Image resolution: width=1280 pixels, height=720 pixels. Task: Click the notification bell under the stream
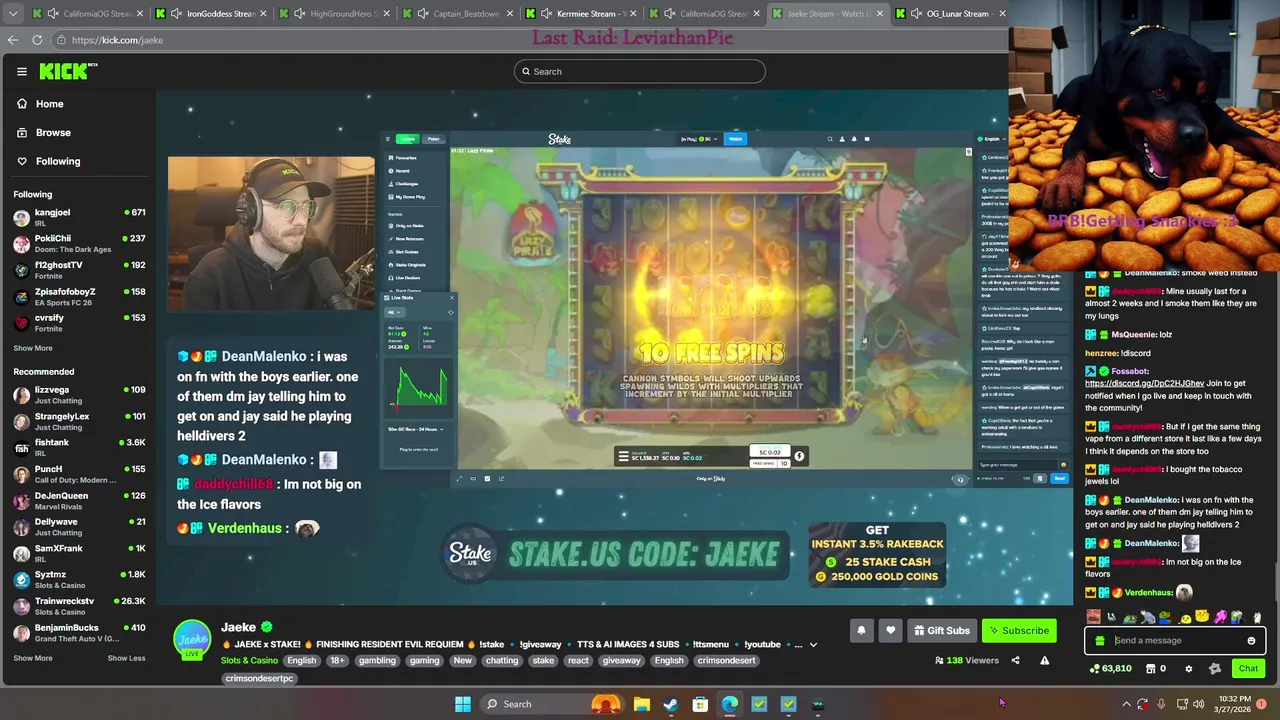click(861, 631)
